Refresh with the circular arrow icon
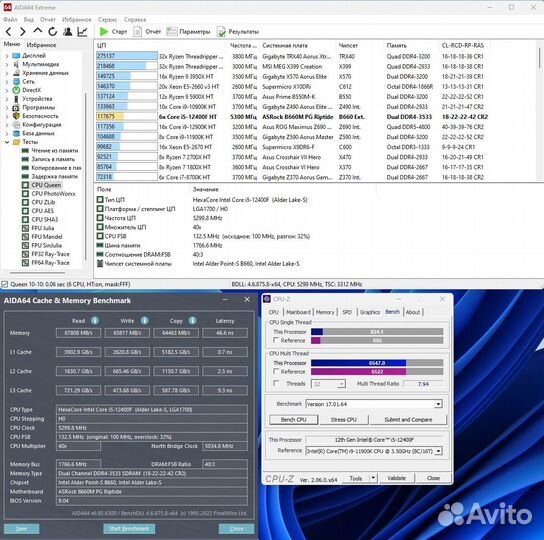 point(52,32)
